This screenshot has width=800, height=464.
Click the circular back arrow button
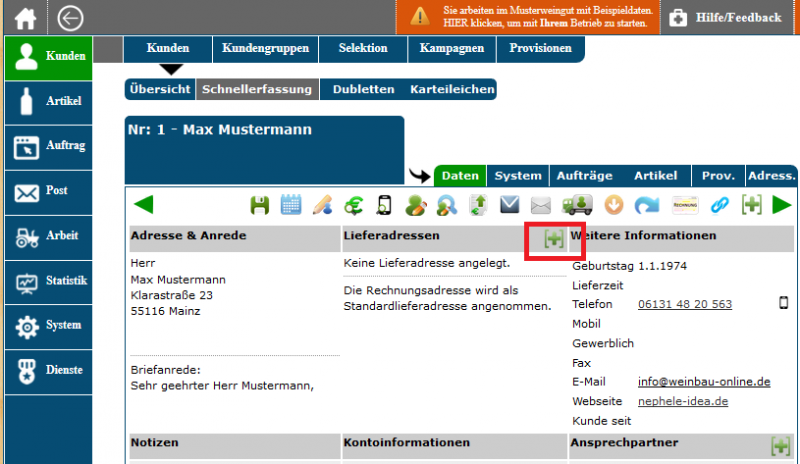(x=71, y=18)
